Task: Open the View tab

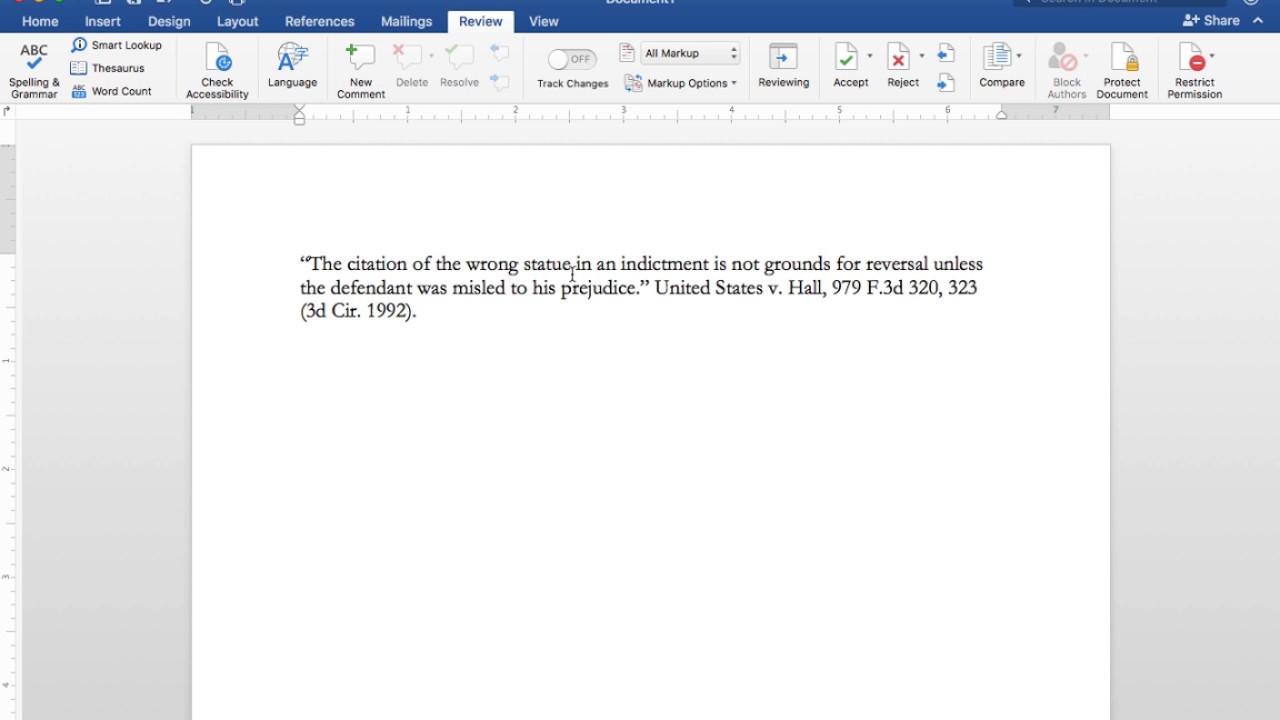Action: point(544,21)
